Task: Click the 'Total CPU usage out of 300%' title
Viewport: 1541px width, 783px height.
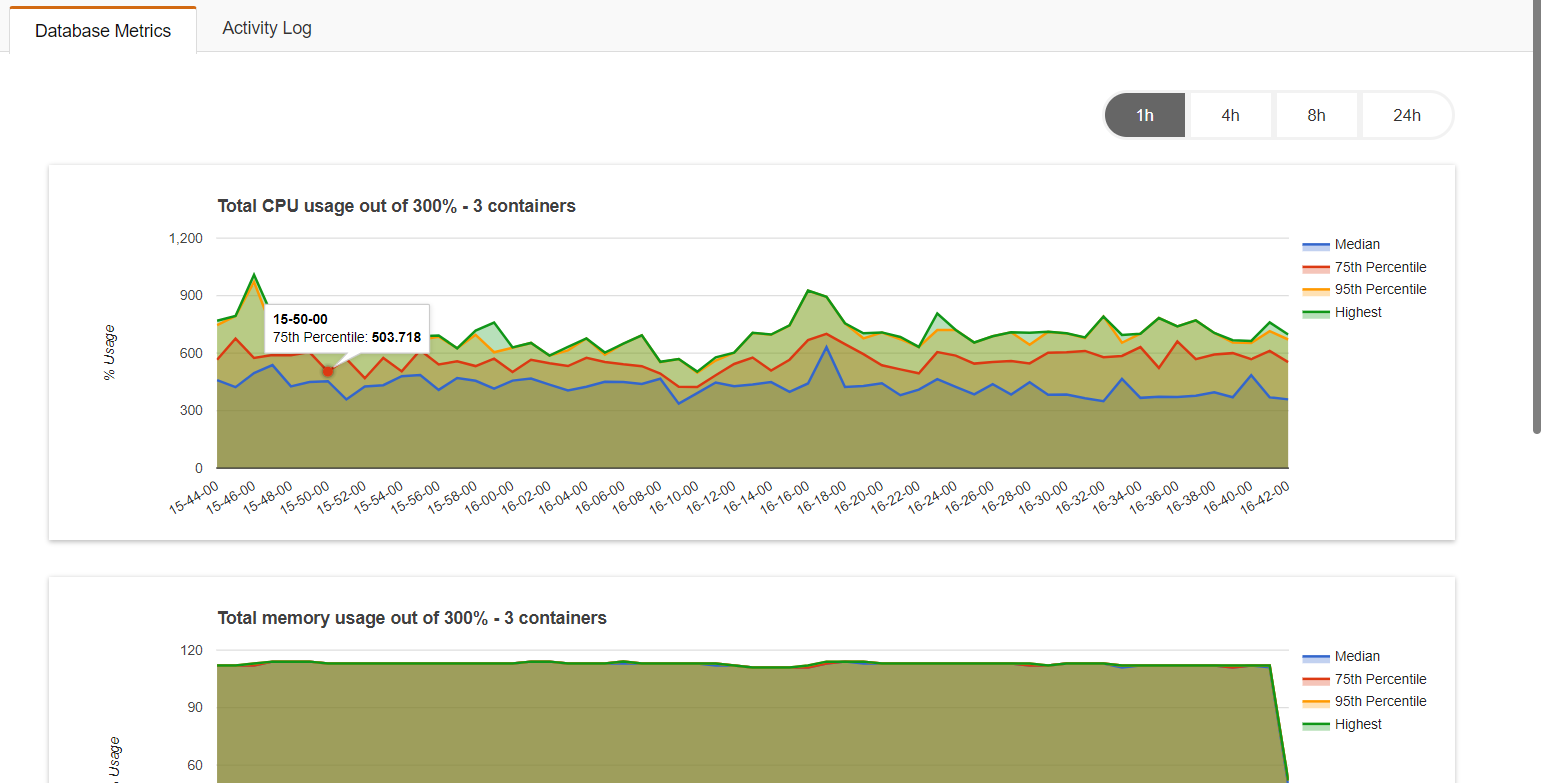Action: pos(397,206)
